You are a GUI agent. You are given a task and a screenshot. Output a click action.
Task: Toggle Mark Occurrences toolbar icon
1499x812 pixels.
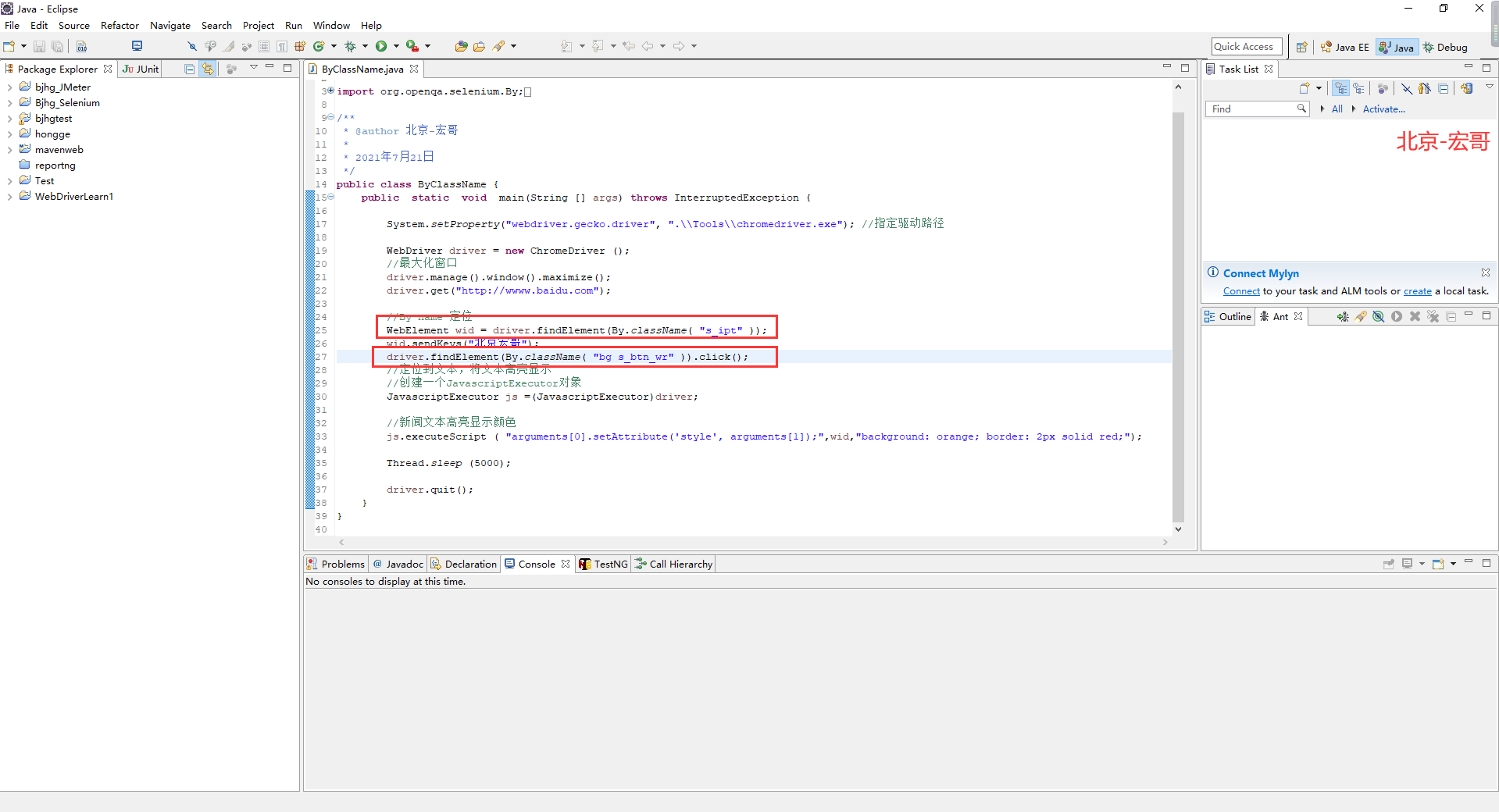[229, 46]
